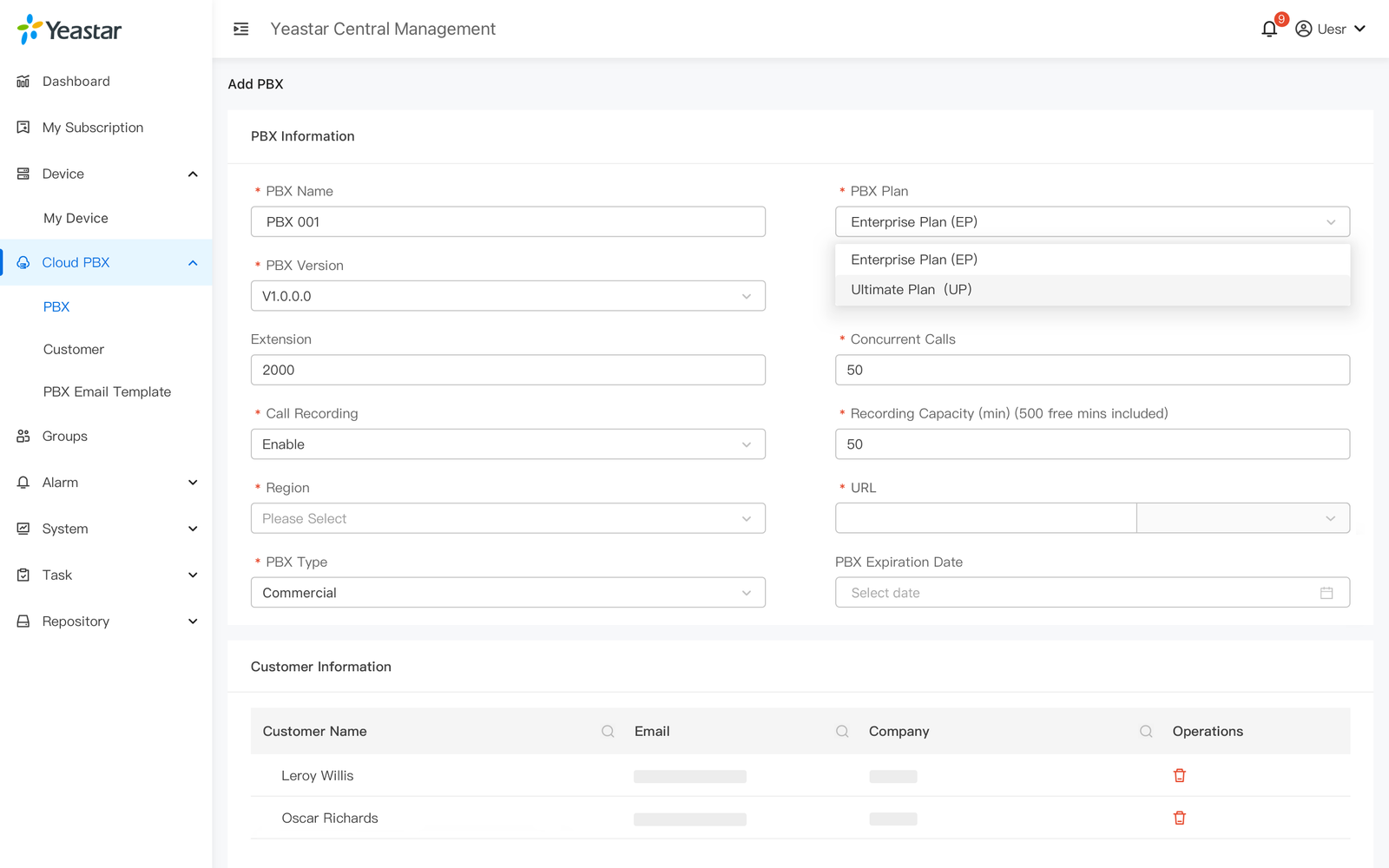Click the Device server icon
This screenshot has width=1389, height=868.
pyautogui.click(x=23, y=174)
